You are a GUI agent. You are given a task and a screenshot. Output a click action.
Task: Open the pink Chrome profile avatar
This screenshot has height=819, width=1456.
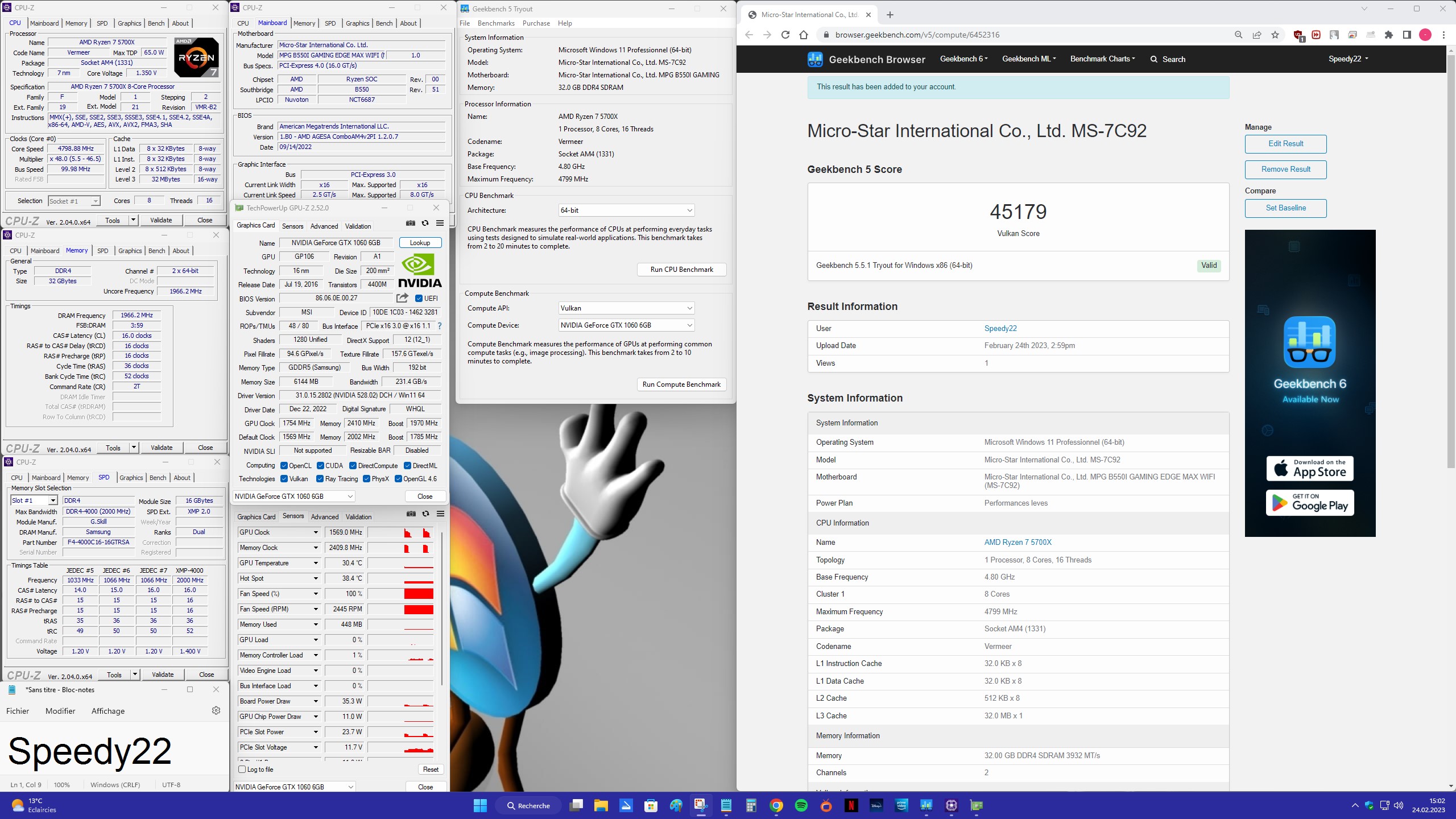tap(1425, 35)
